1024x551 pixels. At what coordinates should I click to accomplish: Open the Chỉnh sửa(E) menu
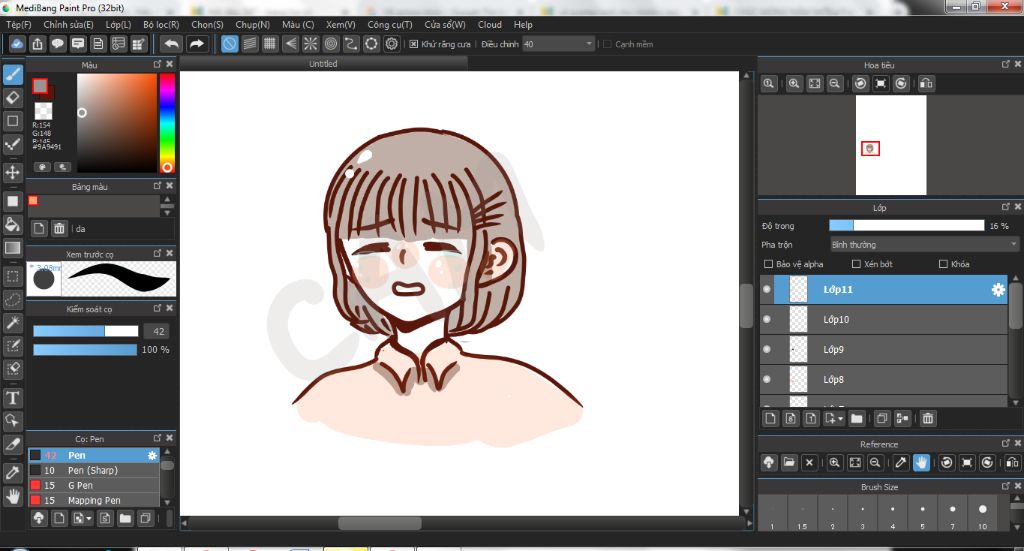click(x=68, y=24)
